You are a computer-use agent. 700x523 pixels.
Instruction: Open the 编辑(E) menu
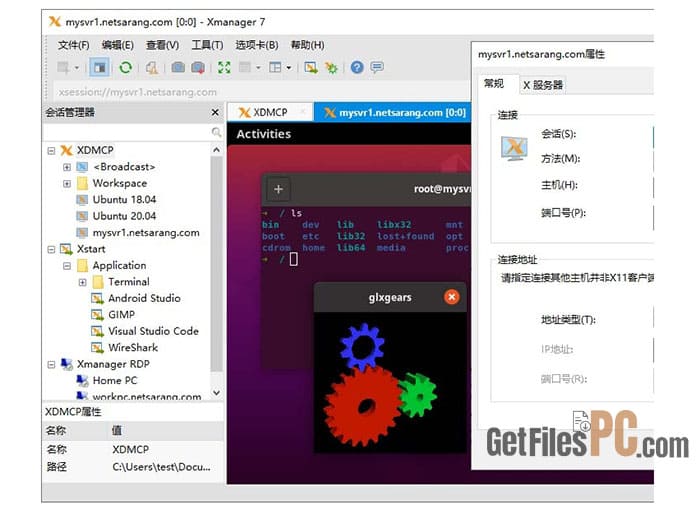[x=117, y=45]
